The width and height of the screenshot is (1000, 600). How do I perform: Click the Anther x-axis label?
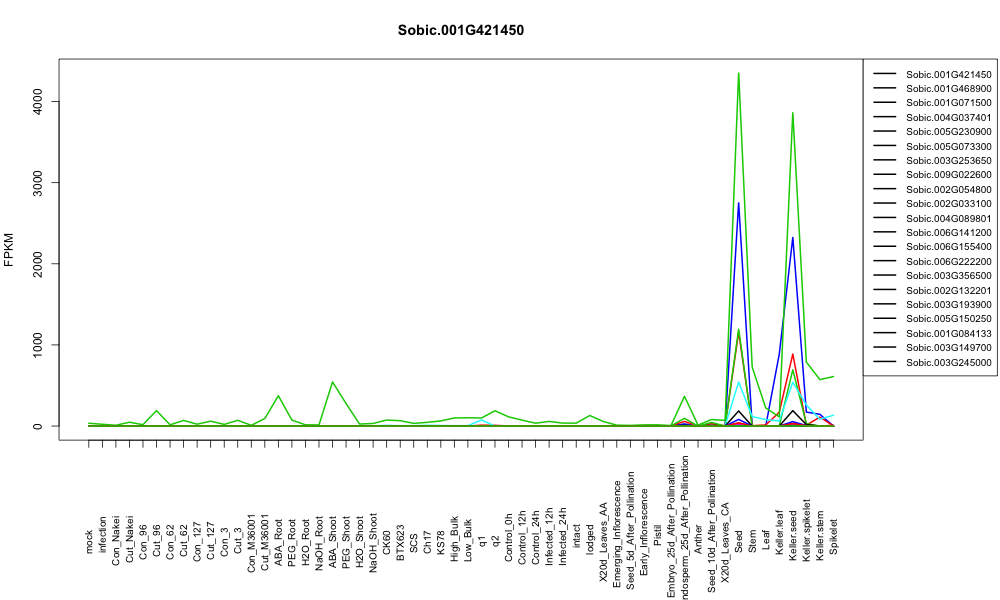coord(698,539)
